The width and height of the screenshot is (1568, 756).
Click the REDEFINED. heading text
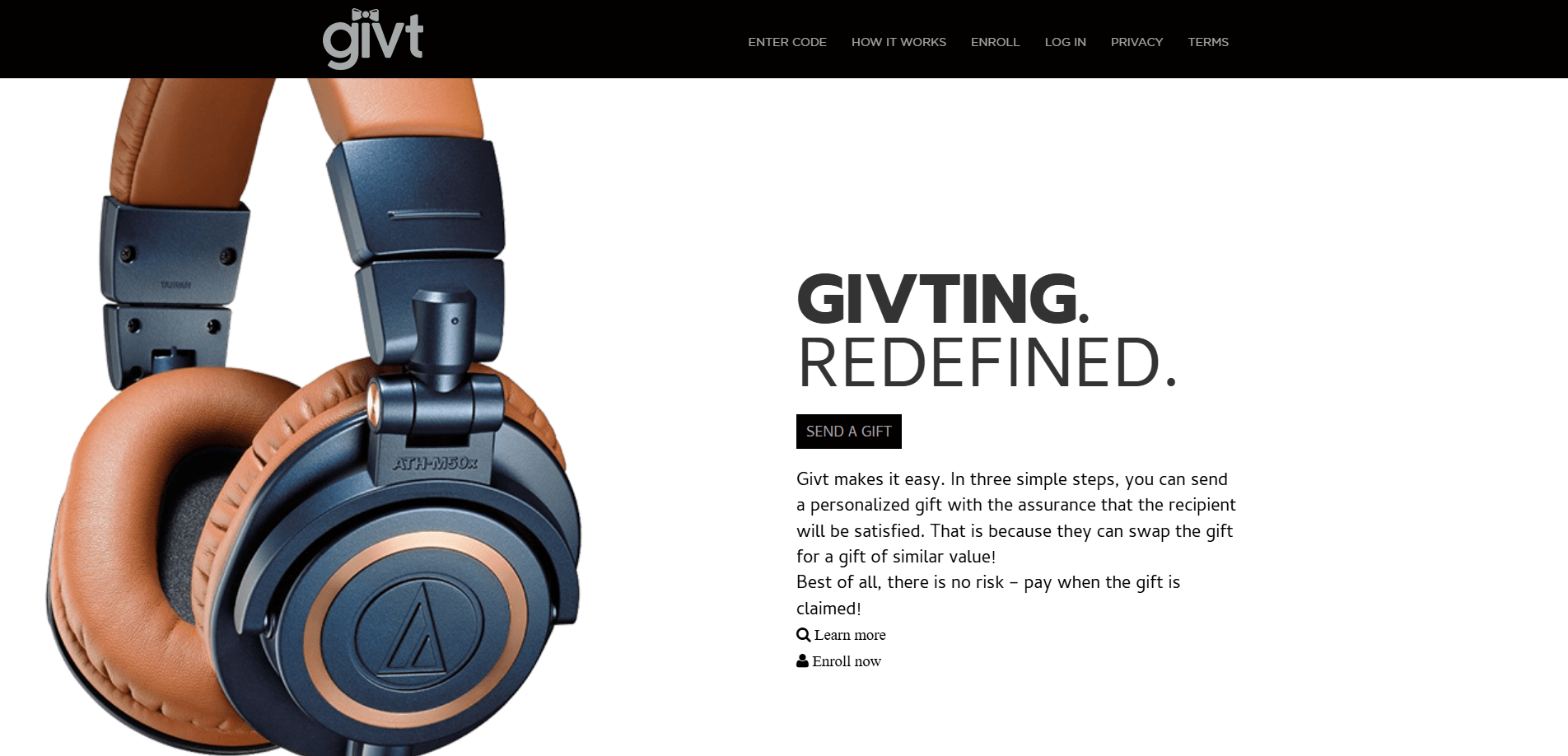click(987, 362)
